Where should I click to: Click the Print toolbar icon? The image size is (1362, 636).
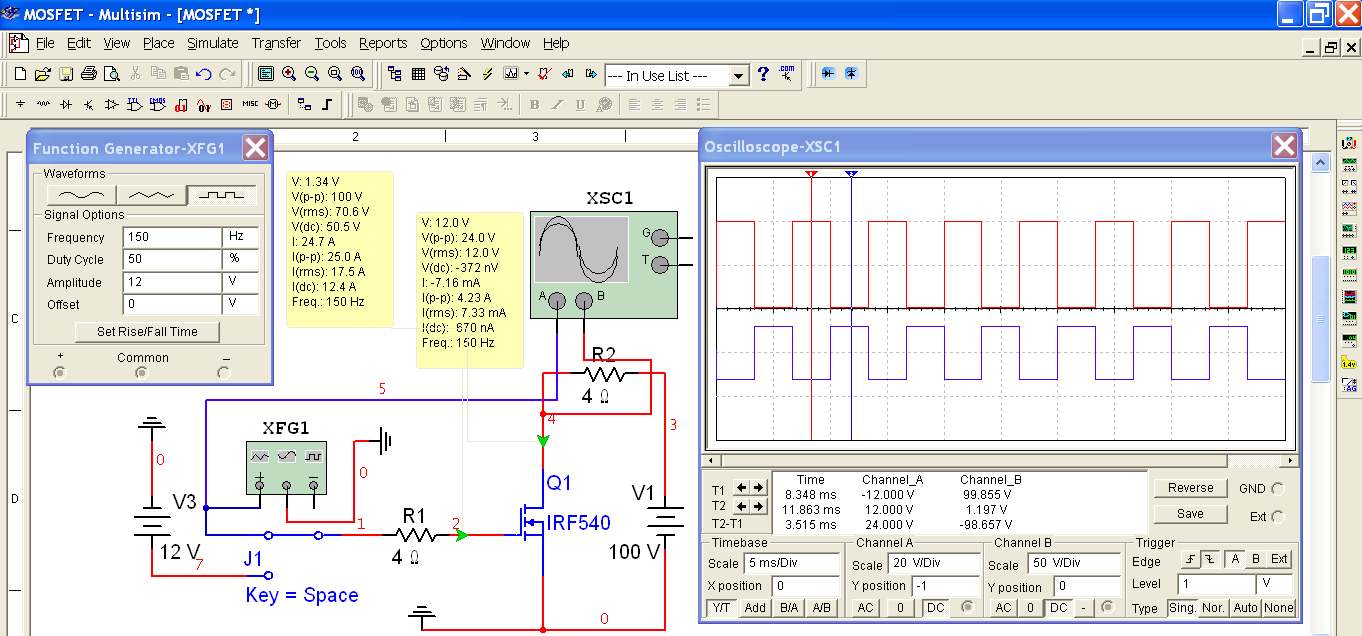pyautogui.click(x=89, y=74)
